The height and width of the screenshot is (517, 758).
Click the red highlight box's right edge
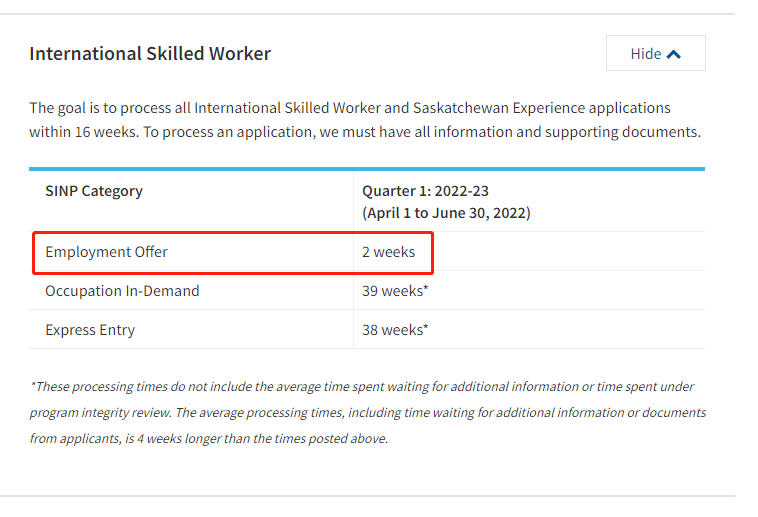point(432,252)
